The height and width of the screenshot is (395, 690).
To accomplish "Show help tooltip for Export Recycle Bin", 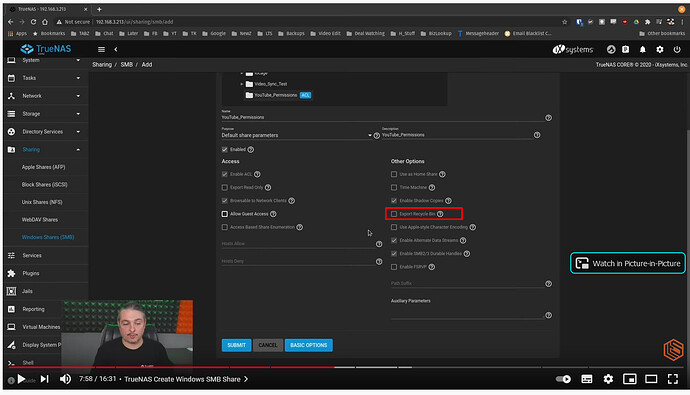I will (440, 214).
